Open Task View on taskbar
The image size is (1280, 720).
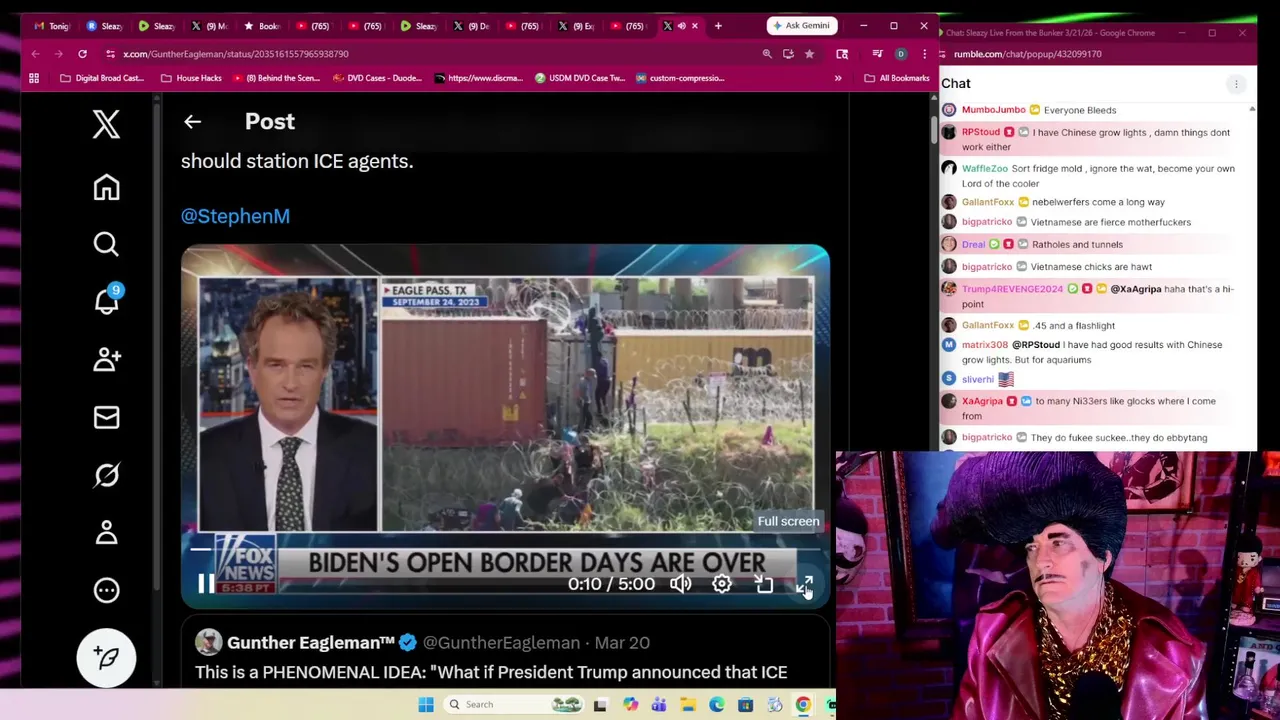click(x=600, y=705)
